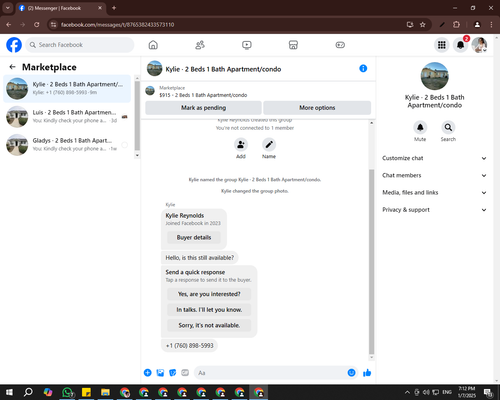Open the notifications bell with badge

coord(460,45)
